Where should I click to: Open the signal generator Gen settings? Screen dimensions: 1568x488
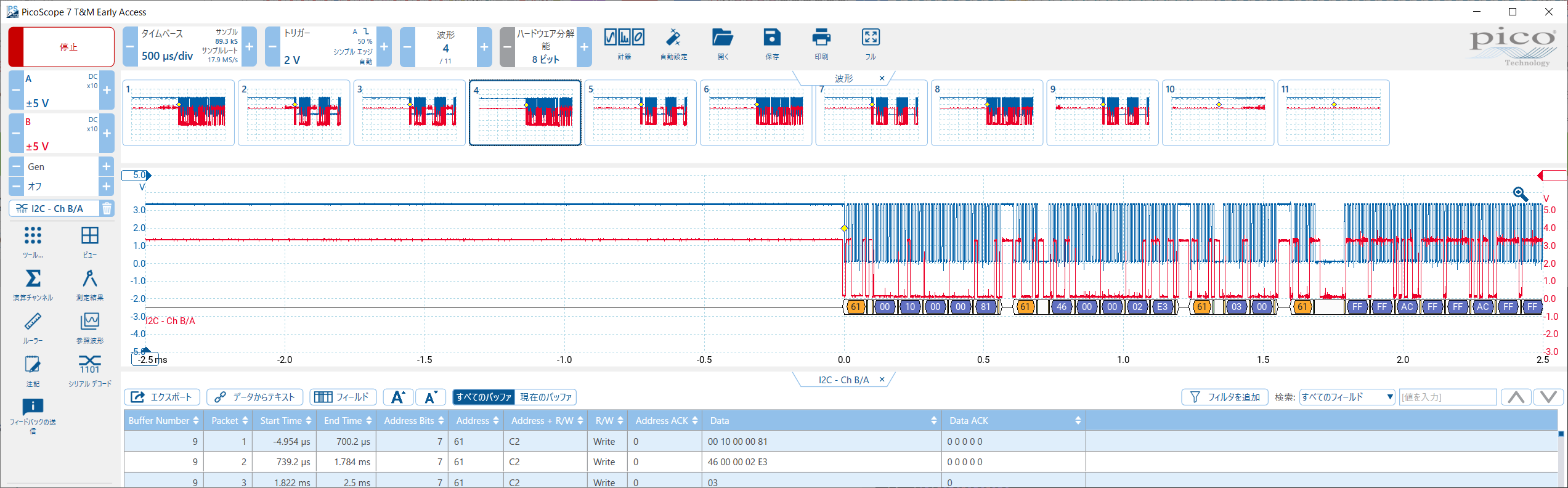(x=61, y=167)
